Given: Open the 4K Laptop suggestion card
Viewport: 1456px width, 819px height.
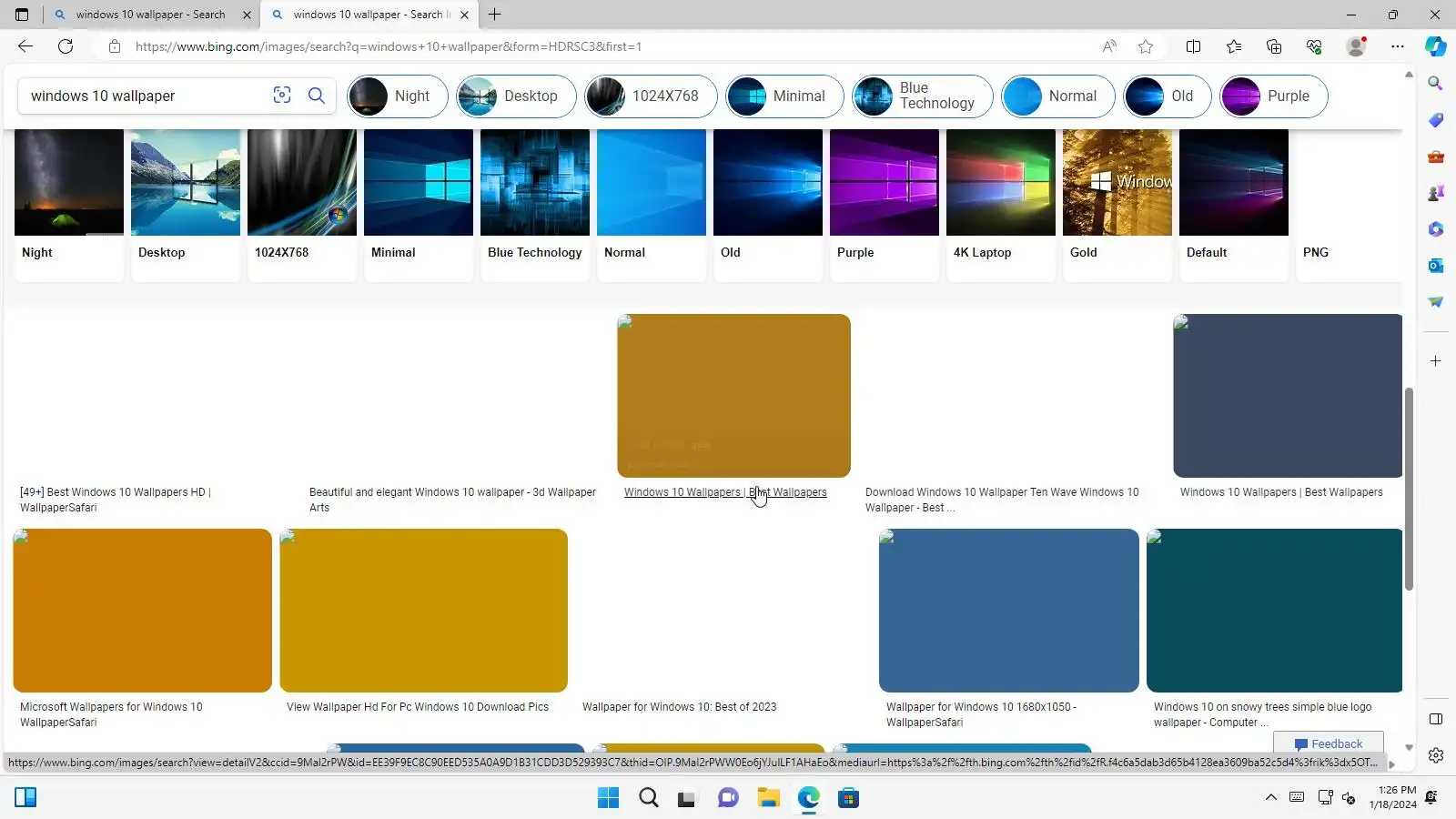Looking at the screenshot, I should click(1001, 205).
